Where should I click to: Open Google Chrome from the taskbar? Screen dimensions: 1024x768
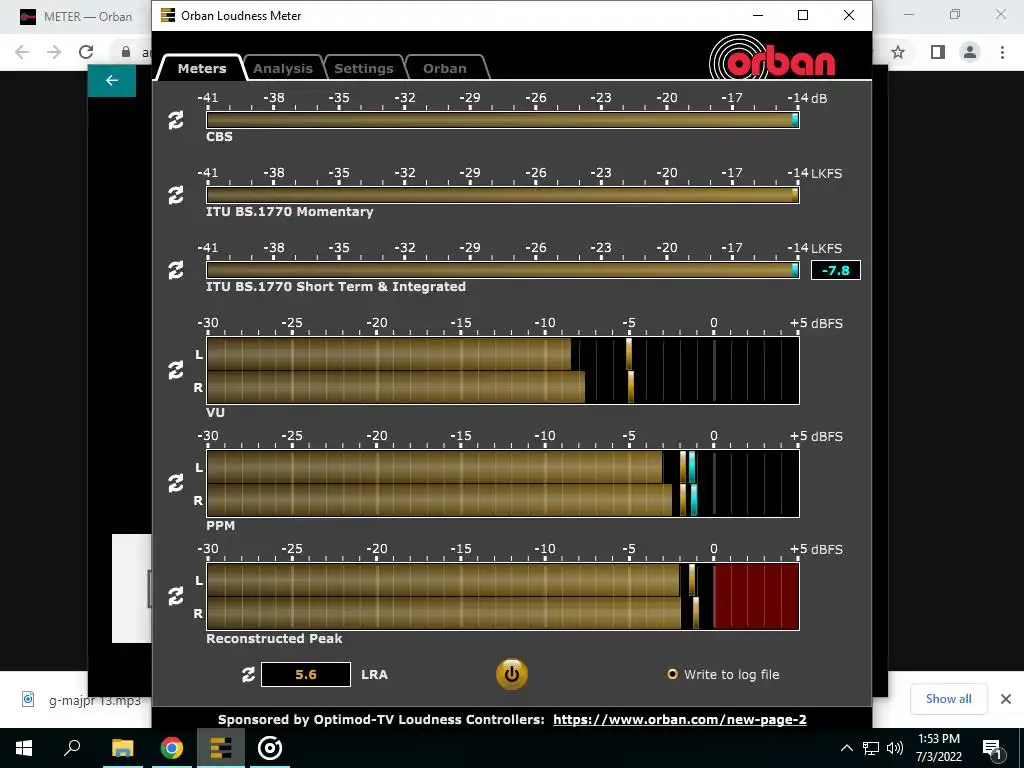coord(172,748)
